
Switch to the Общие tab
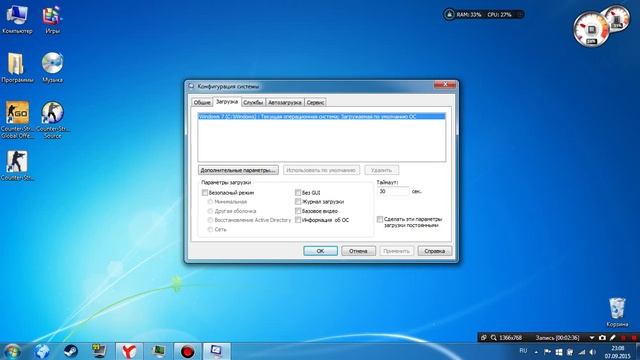click(x=202, y=102)
